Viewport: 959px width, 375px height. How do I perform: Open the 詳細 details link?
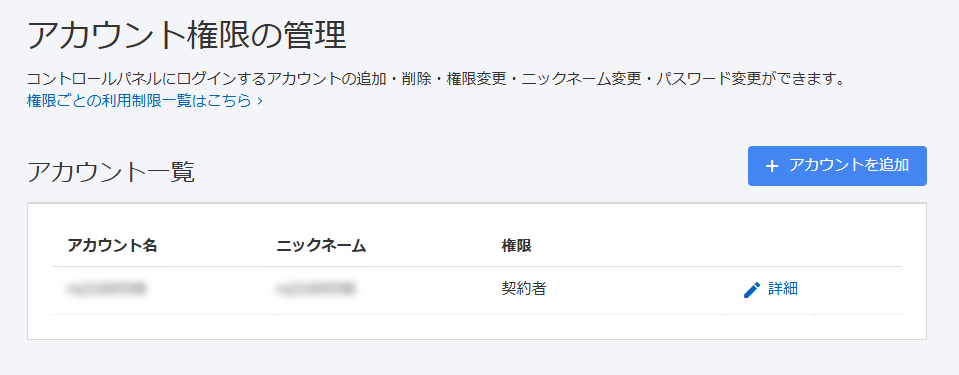click(783, 289)
